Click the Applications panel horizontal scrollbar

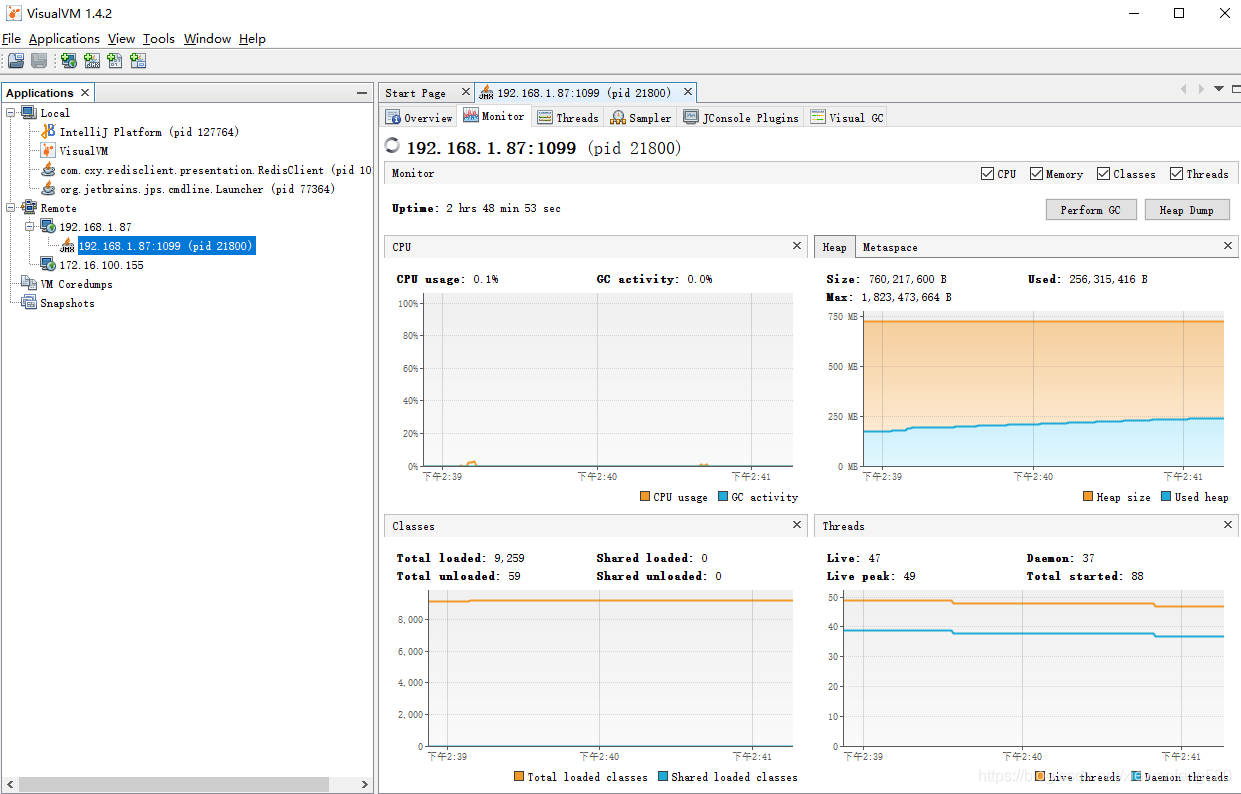coord(174,785)
